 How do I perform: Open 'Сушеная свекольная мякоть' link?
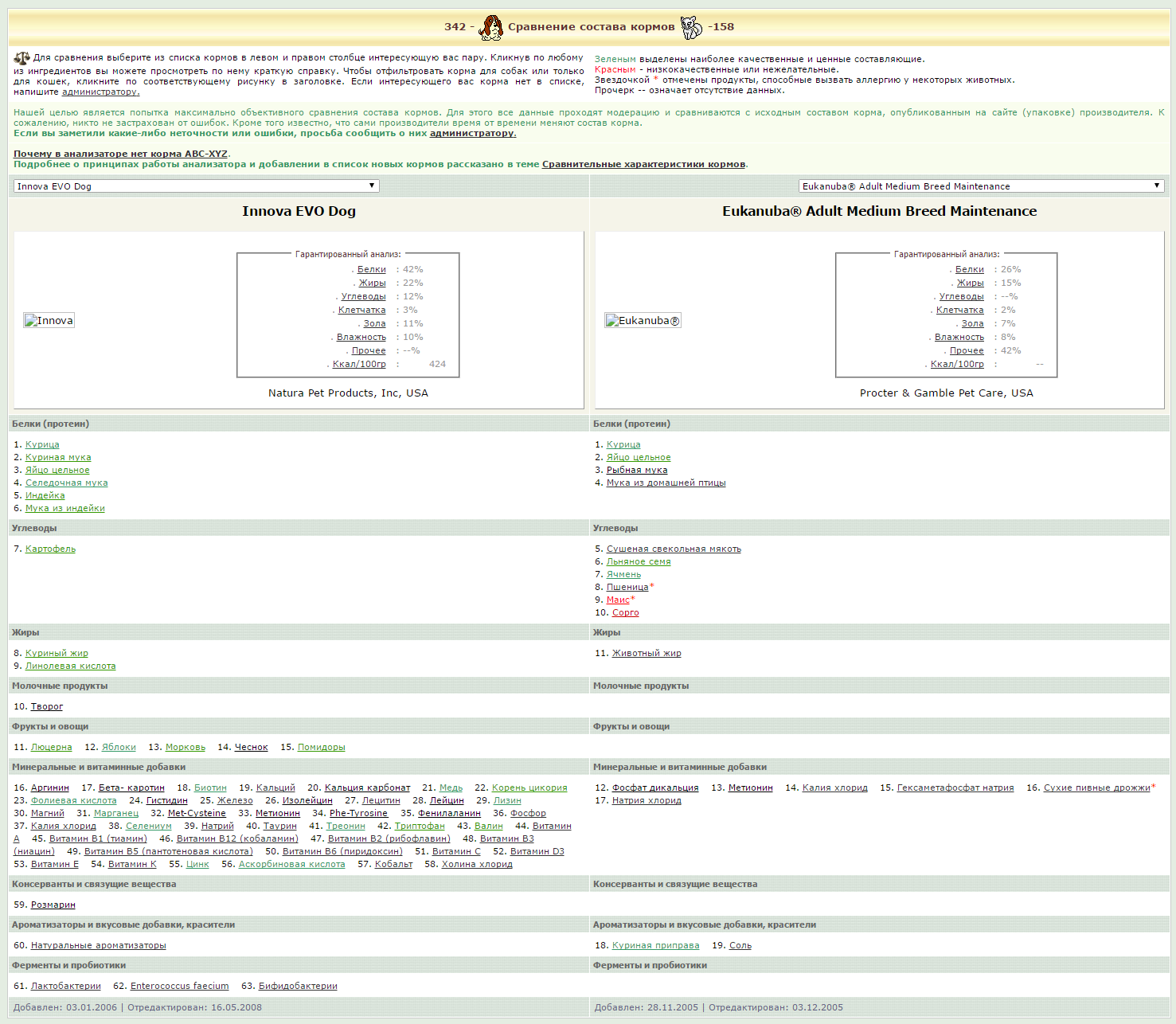point(674,549)
